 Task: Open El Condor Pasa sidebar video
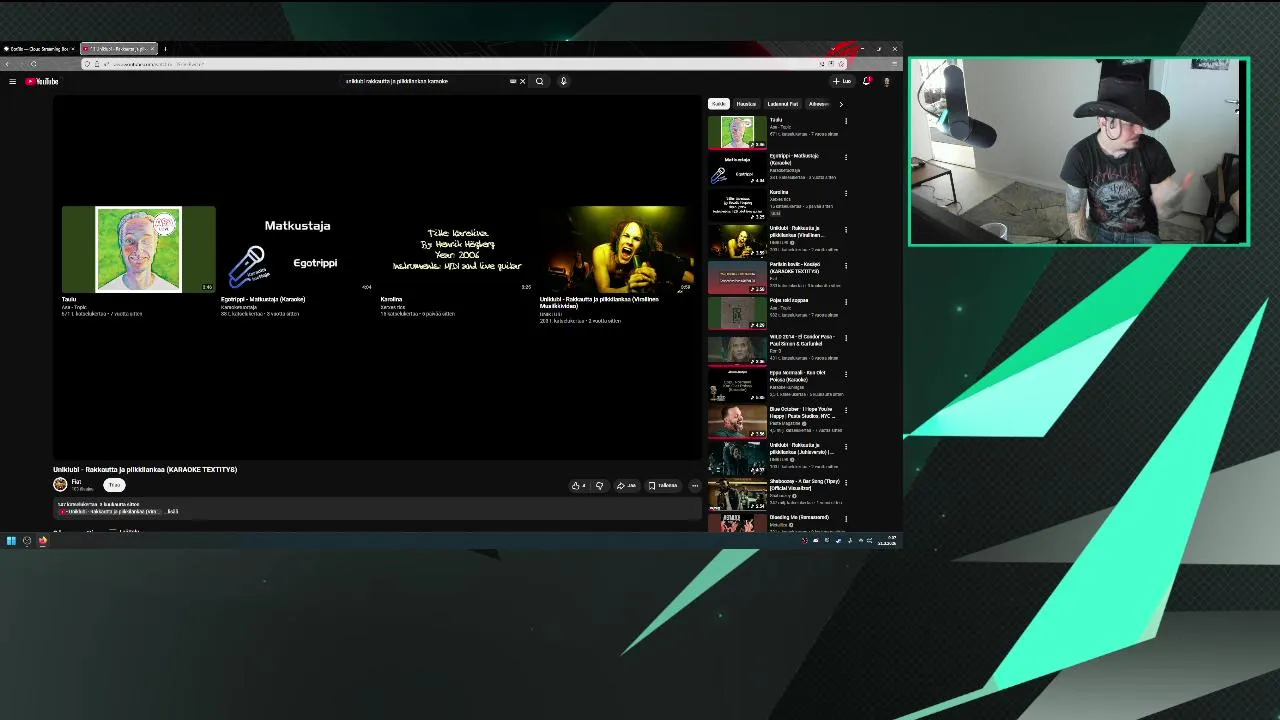click(x=737, y=349)
